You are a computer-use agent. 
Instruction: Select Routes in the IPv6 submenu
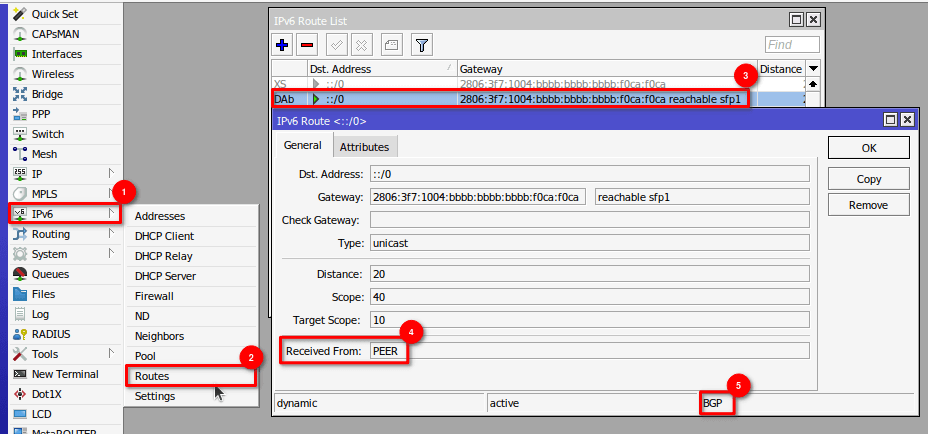click(x=152, y=376)
